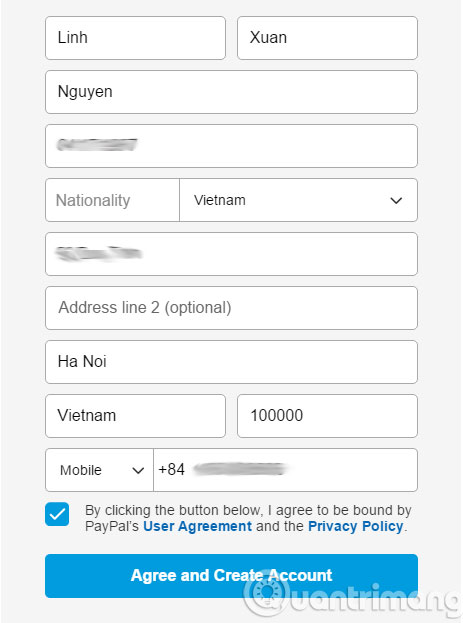463x623 pixels.
Task: Click the blurred address line 1 field
Action: point(231,254)
